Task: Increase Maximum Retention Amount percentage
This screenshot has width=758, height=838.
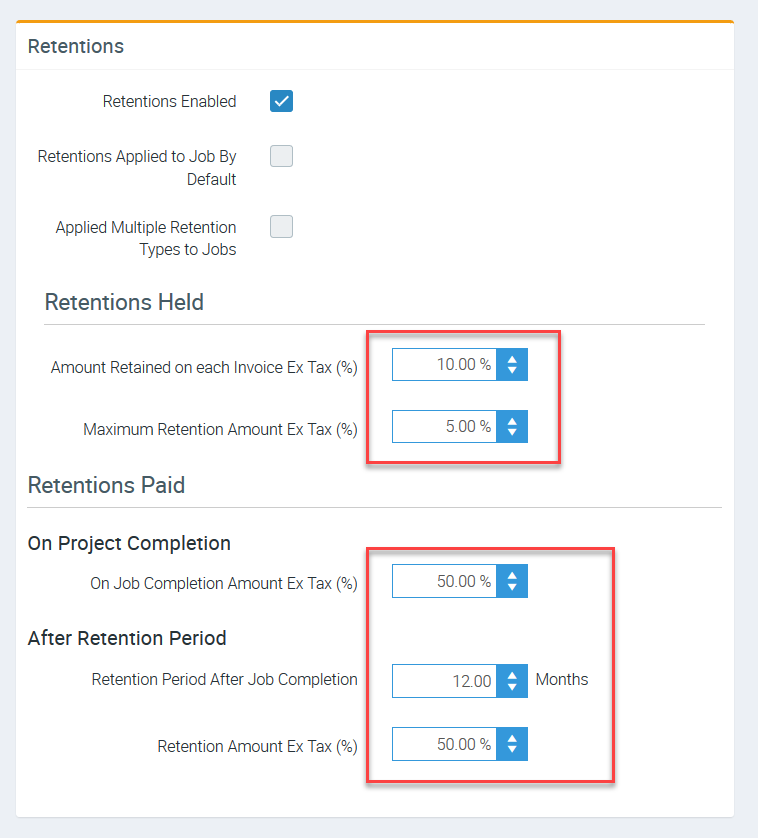Action: pyautogui.click(x=512, y=421)
